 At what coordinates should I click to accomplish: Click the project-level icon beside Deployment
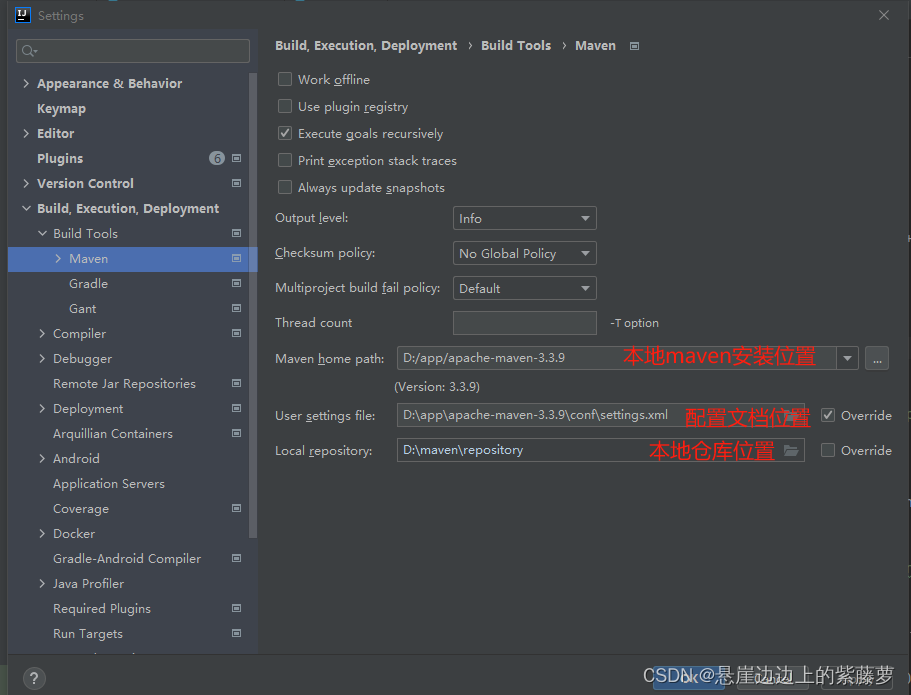tap(236, 408)
